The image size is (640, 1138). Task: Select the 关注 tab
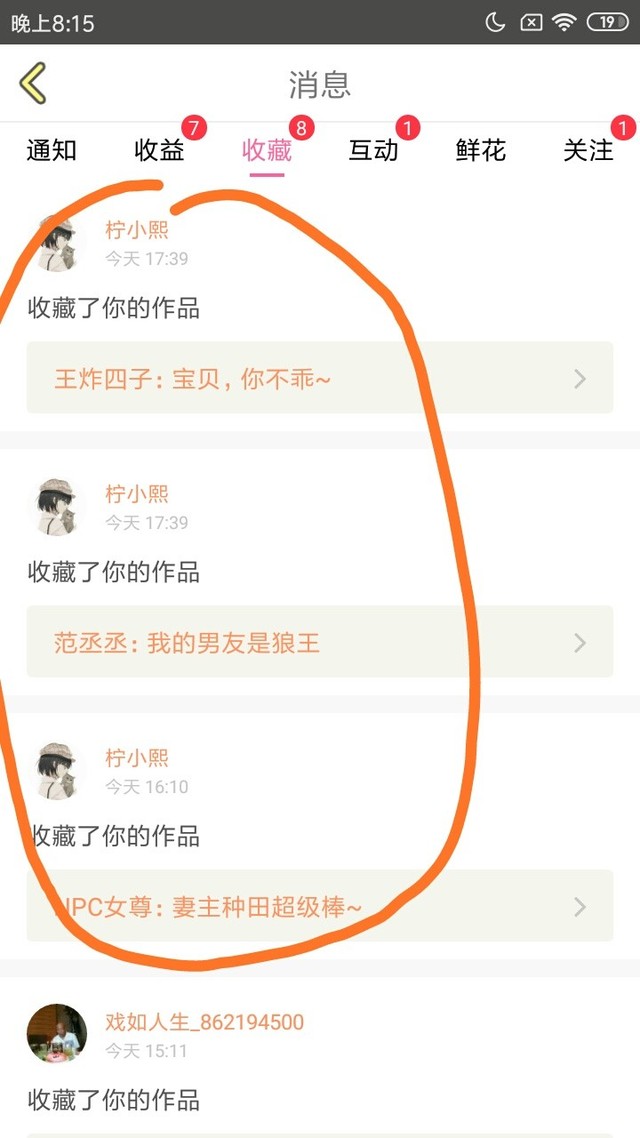click(x=588, y=150)
